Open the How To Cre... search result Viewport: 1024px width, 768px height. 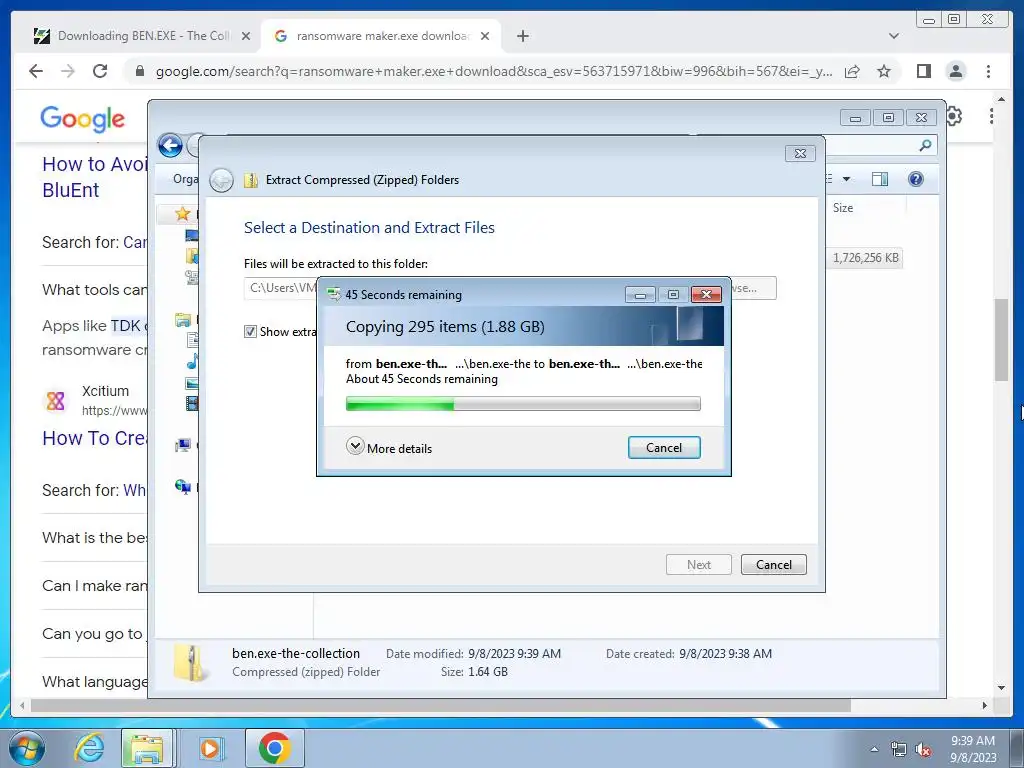point(95,438)
